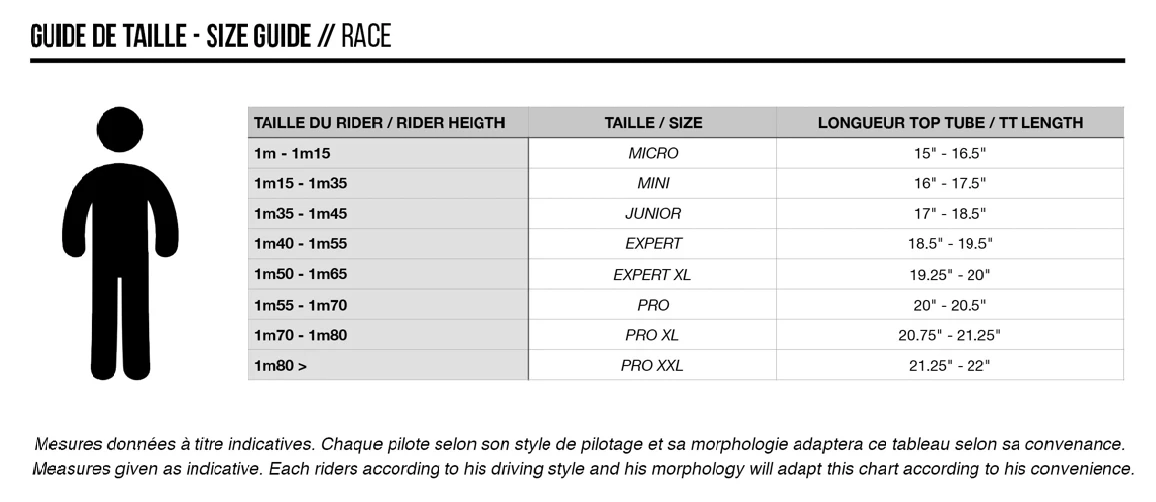This screenshot has height=502, width=1156.
Task: Click the MICRO size cell
Action: pos(653,153)
